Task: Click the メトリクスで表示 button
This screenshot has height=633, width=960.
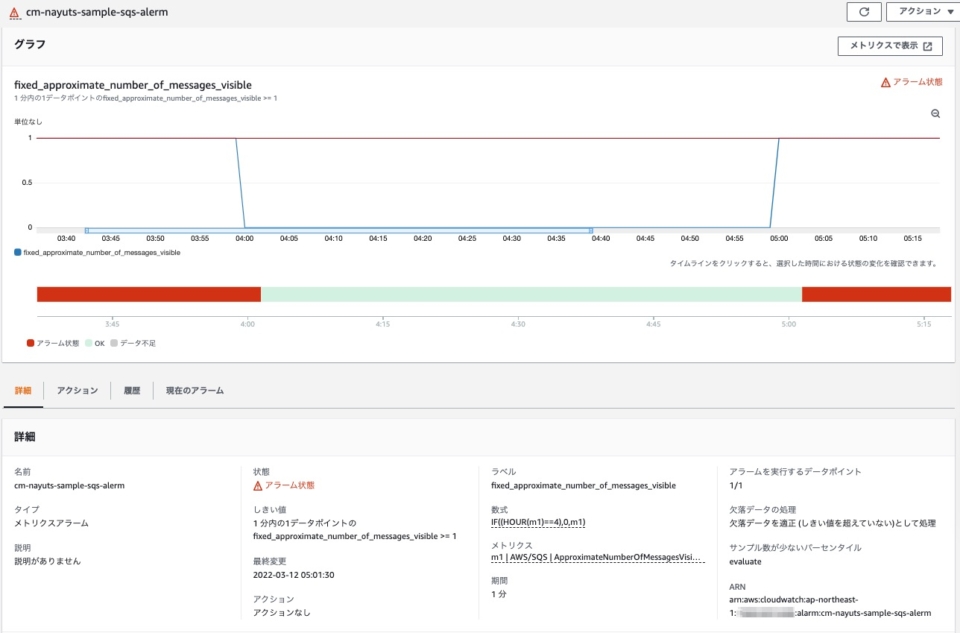Action: [x=885, y=45]
